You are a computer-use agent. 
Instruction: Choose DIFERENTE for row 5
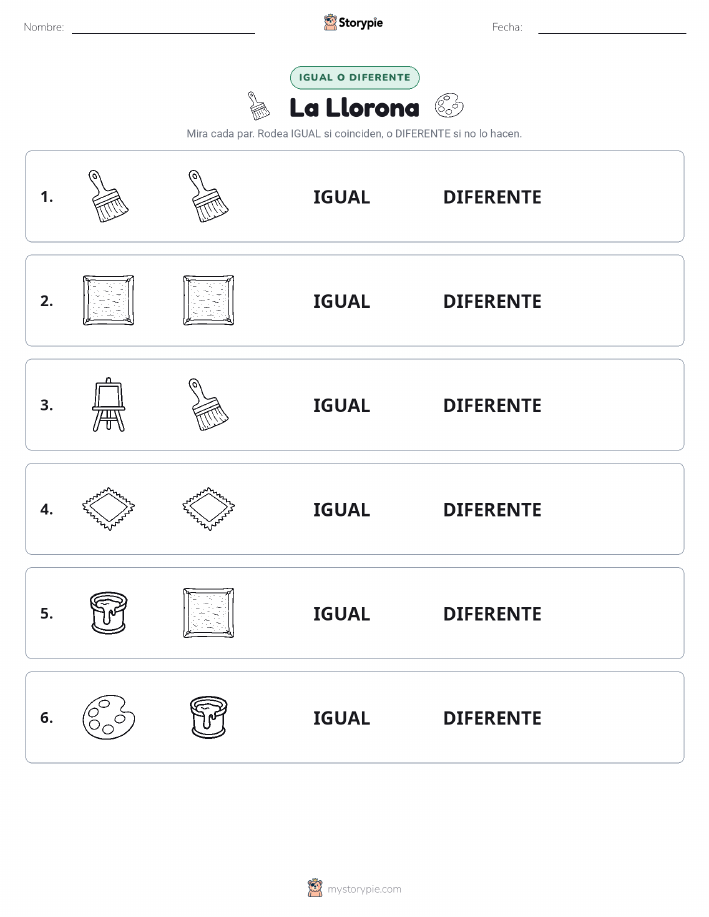coord(492,614)
